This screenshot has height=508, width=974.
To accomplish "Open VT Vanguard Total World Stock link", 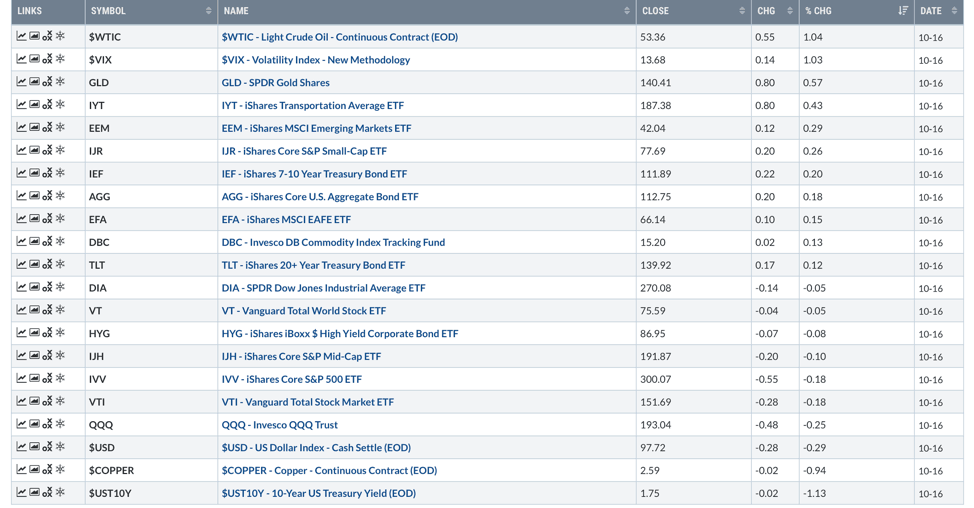I will pyautogui.click(x=304, y=311).
